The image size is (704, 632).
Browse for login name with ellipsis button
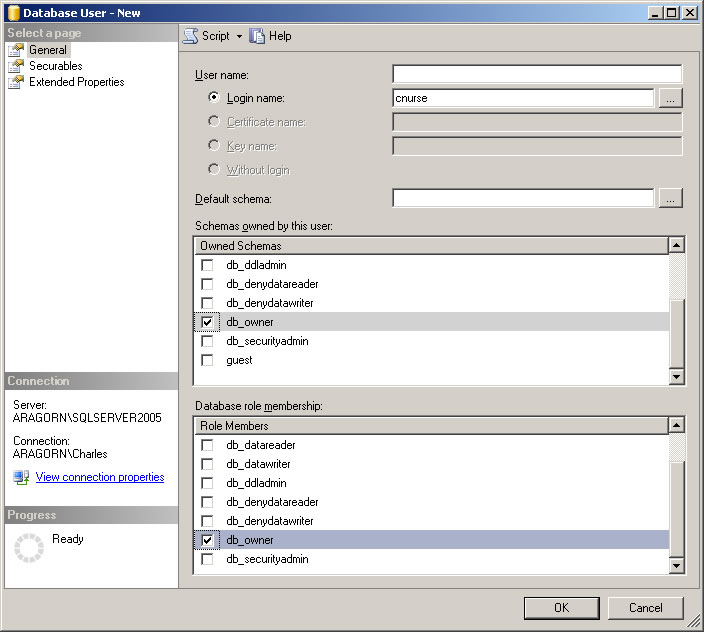(x=671, y=98)
